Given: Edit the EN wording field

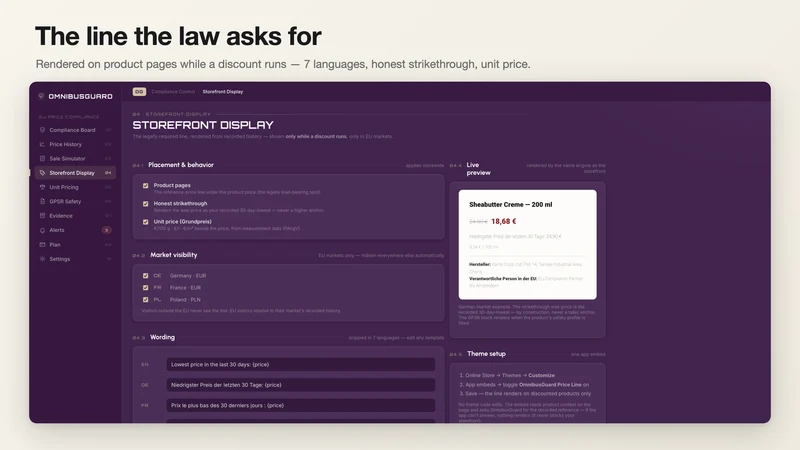Looking at the screenshot, I should click(x=301, y=364).
